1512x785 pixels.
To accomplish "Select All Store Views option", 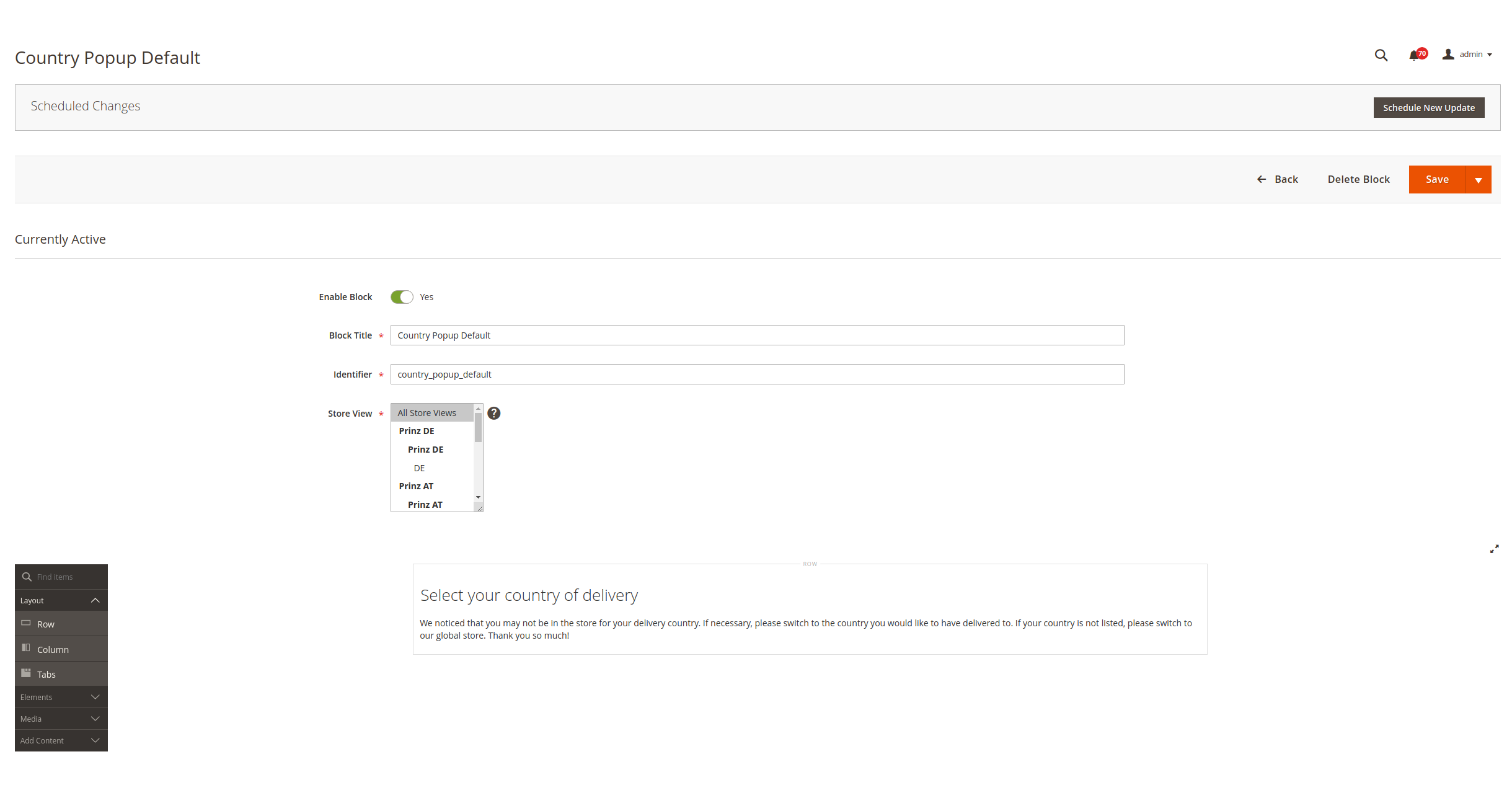I will pos(427,413).
